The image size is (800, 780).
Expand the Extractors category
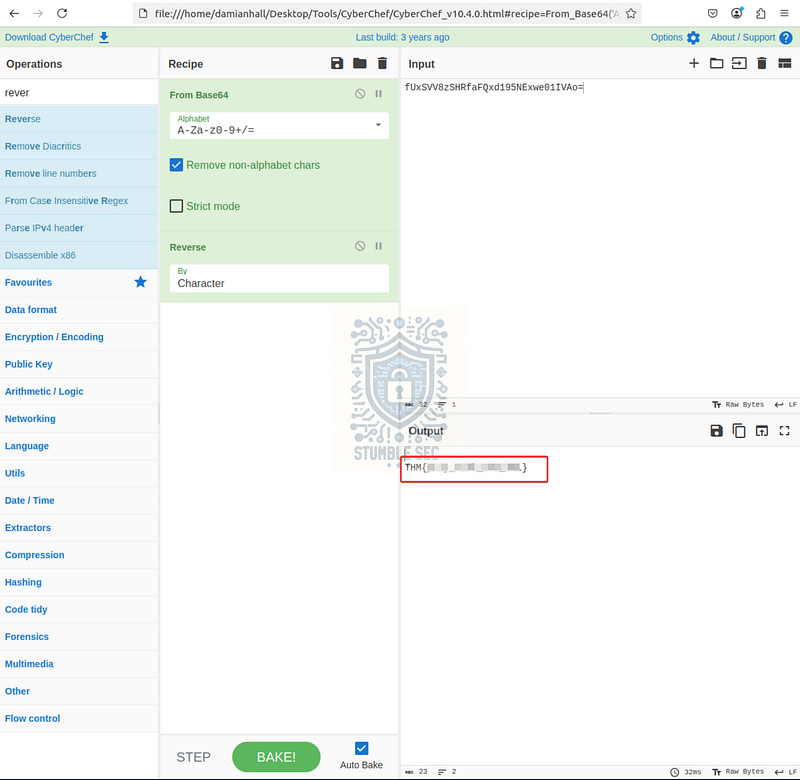coord(79,527)
